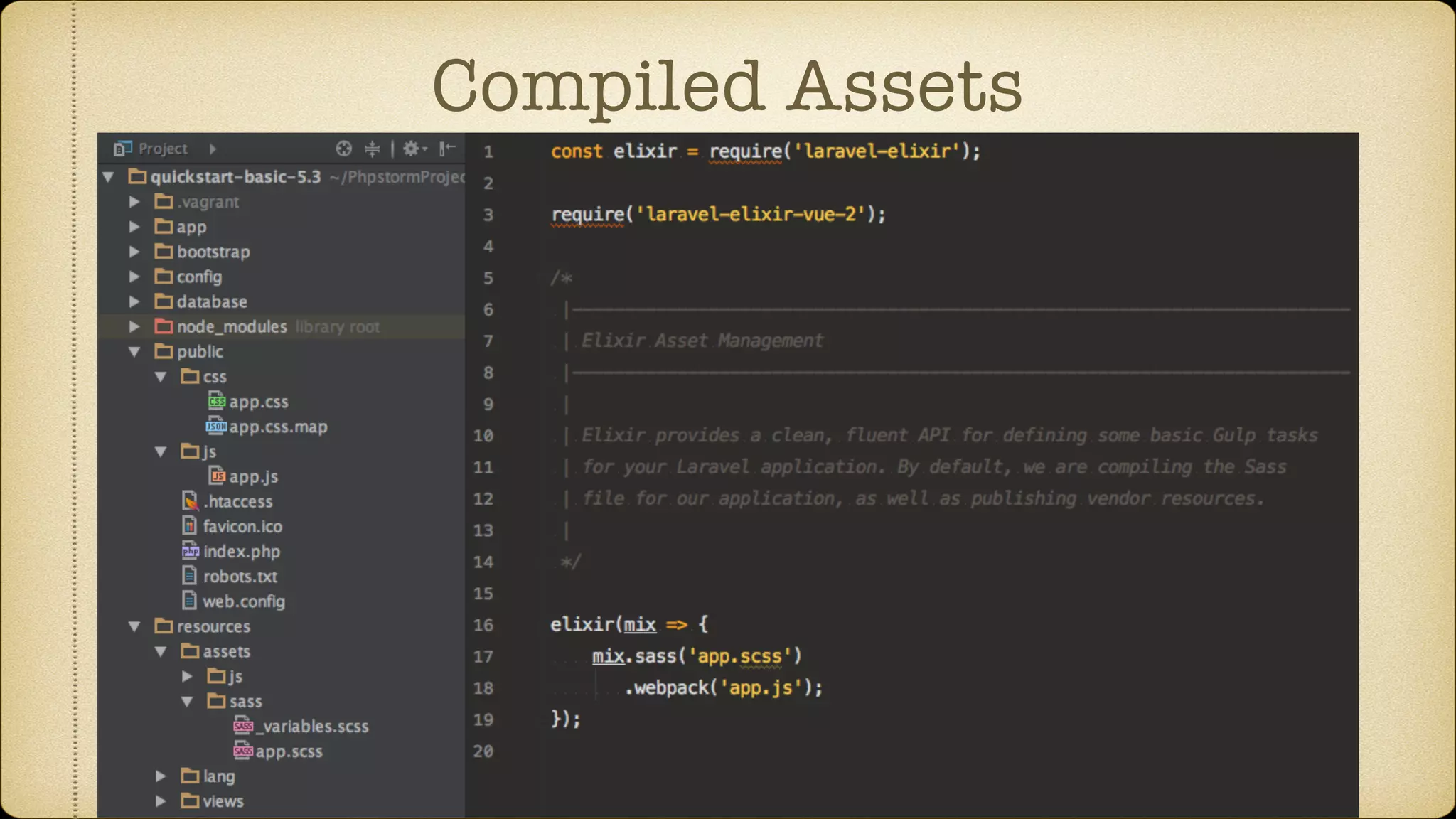Open the Project panel settings gear

click(x=414, y=149)
